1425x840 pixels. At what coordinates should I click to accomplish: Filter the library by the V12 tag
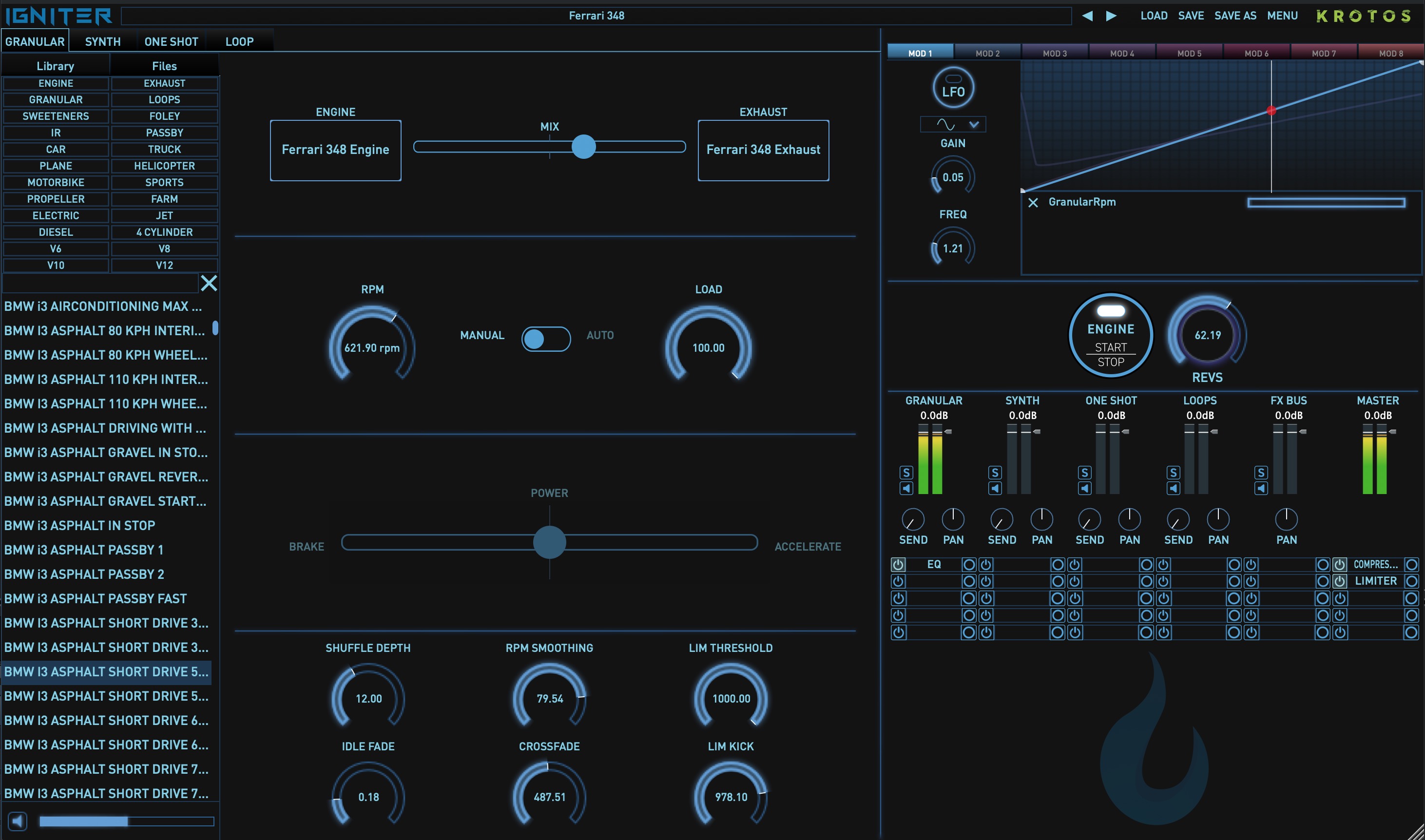[164, 265]
